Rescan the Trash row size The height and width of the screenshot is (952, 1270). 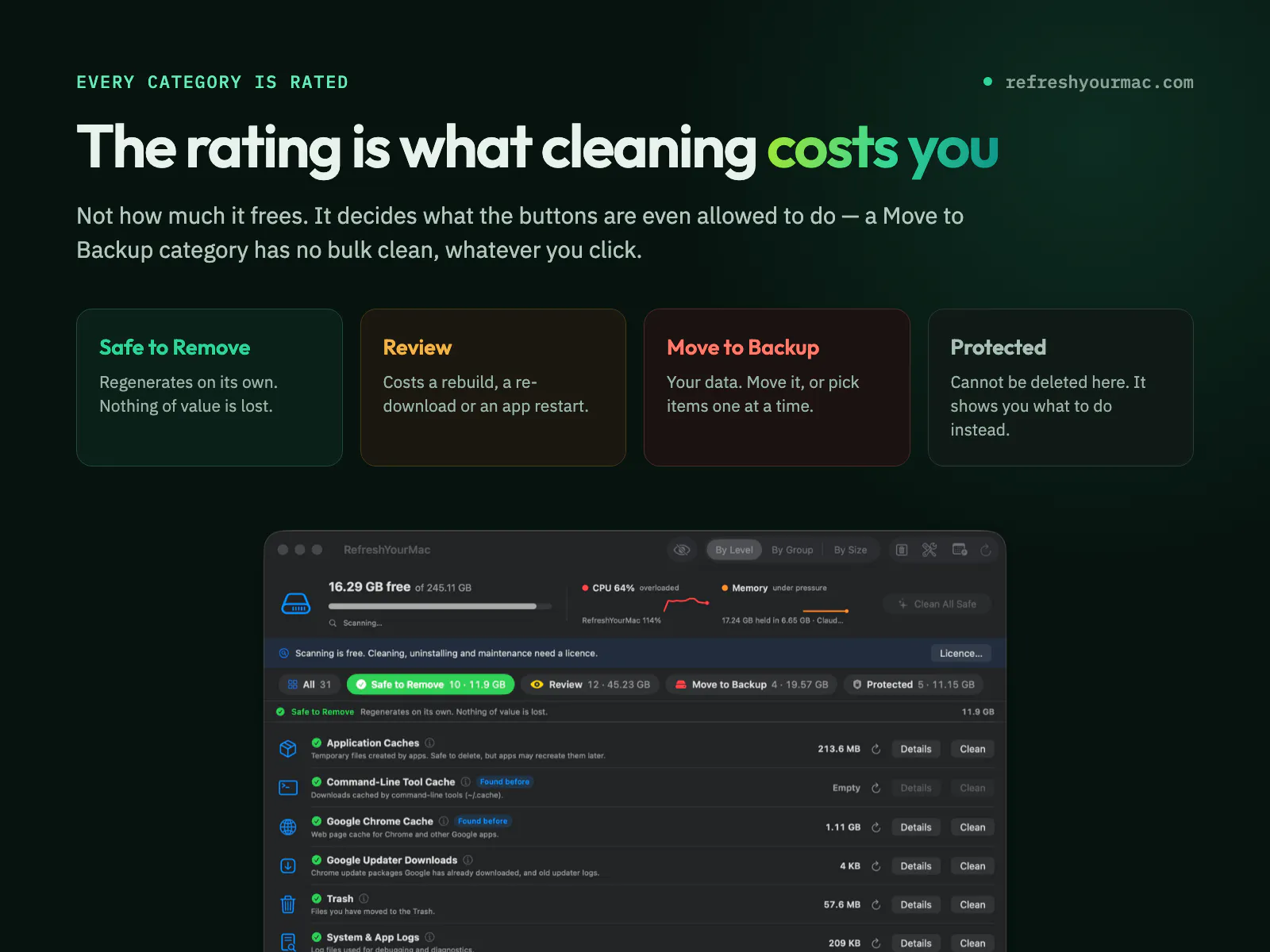(x=876, y=904)
